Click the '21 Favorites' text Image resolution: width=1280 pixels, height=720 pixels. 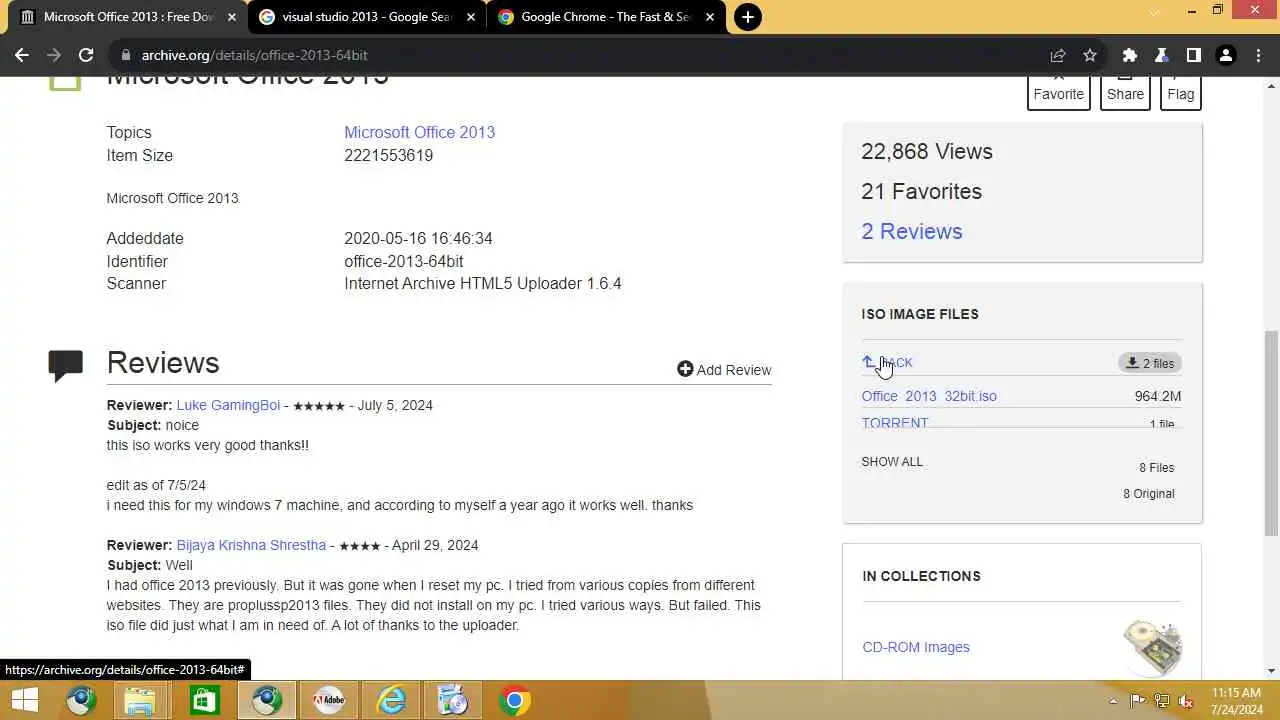tap(921, 191)
